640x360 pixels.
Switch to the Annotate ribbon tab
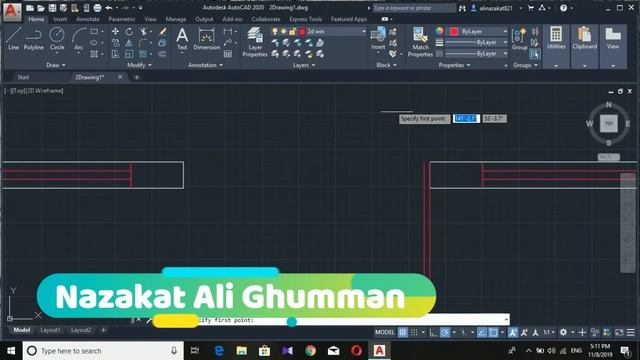pyautogui.click(x=88, y=19)
